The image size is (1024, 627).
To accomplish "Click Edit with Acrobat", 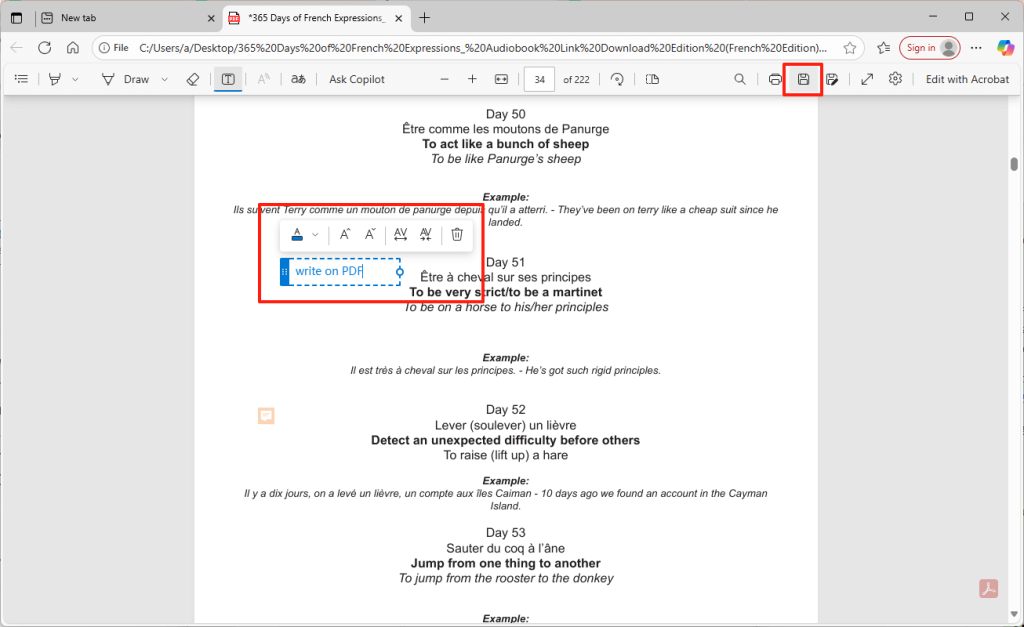I will 965,79.
